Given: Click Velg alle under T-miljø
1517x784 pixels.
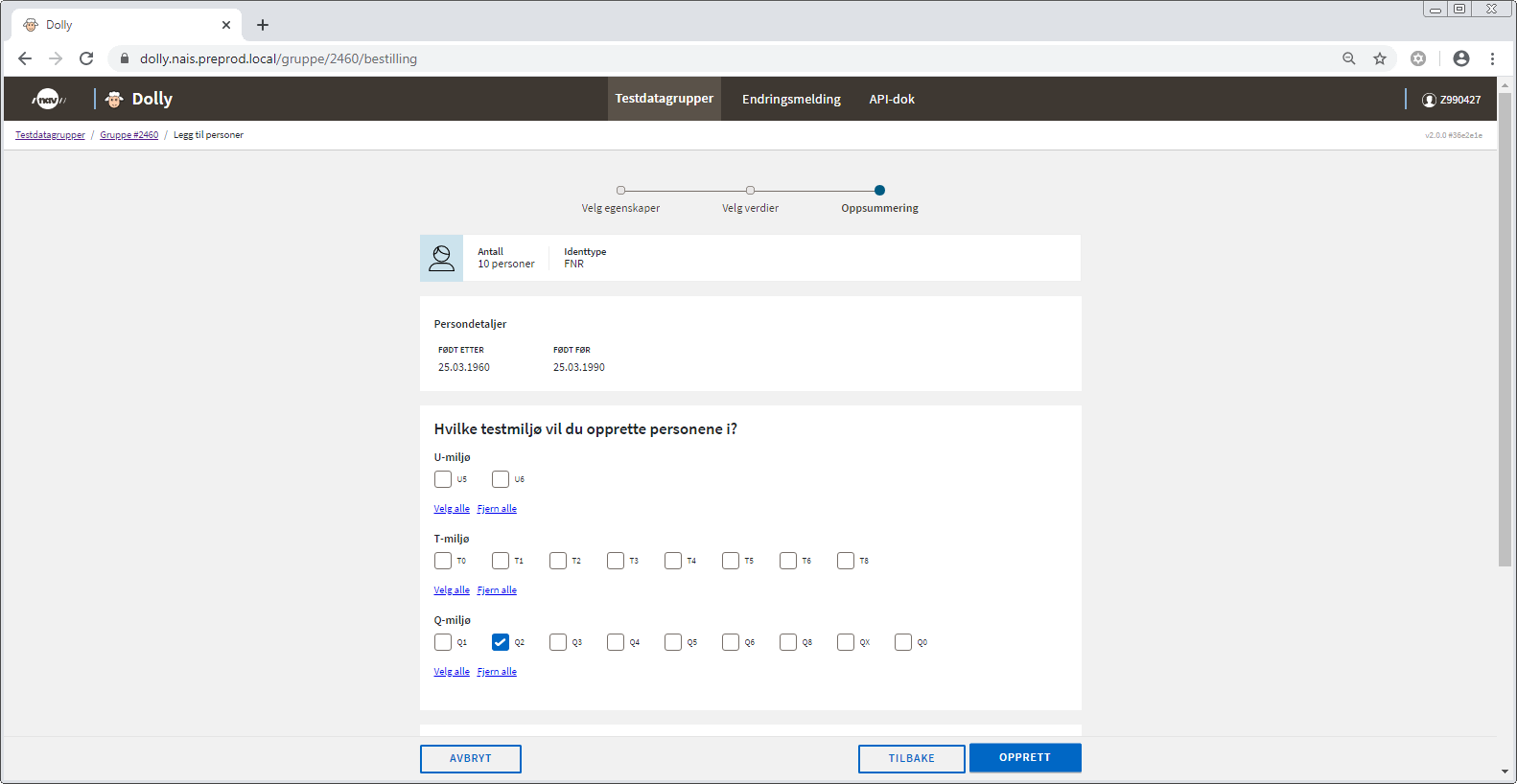Looking at the screenshot, I should (452, 590).
